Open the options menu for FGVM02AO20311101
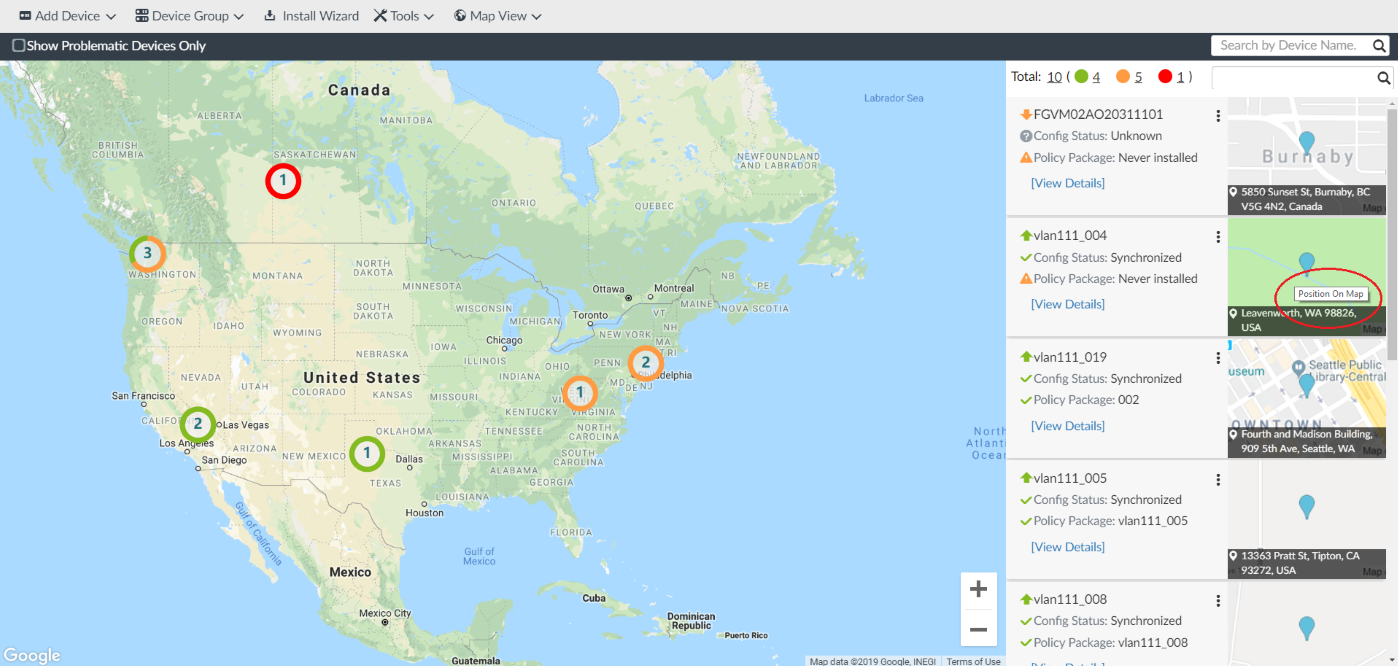 pos(1217,114)
